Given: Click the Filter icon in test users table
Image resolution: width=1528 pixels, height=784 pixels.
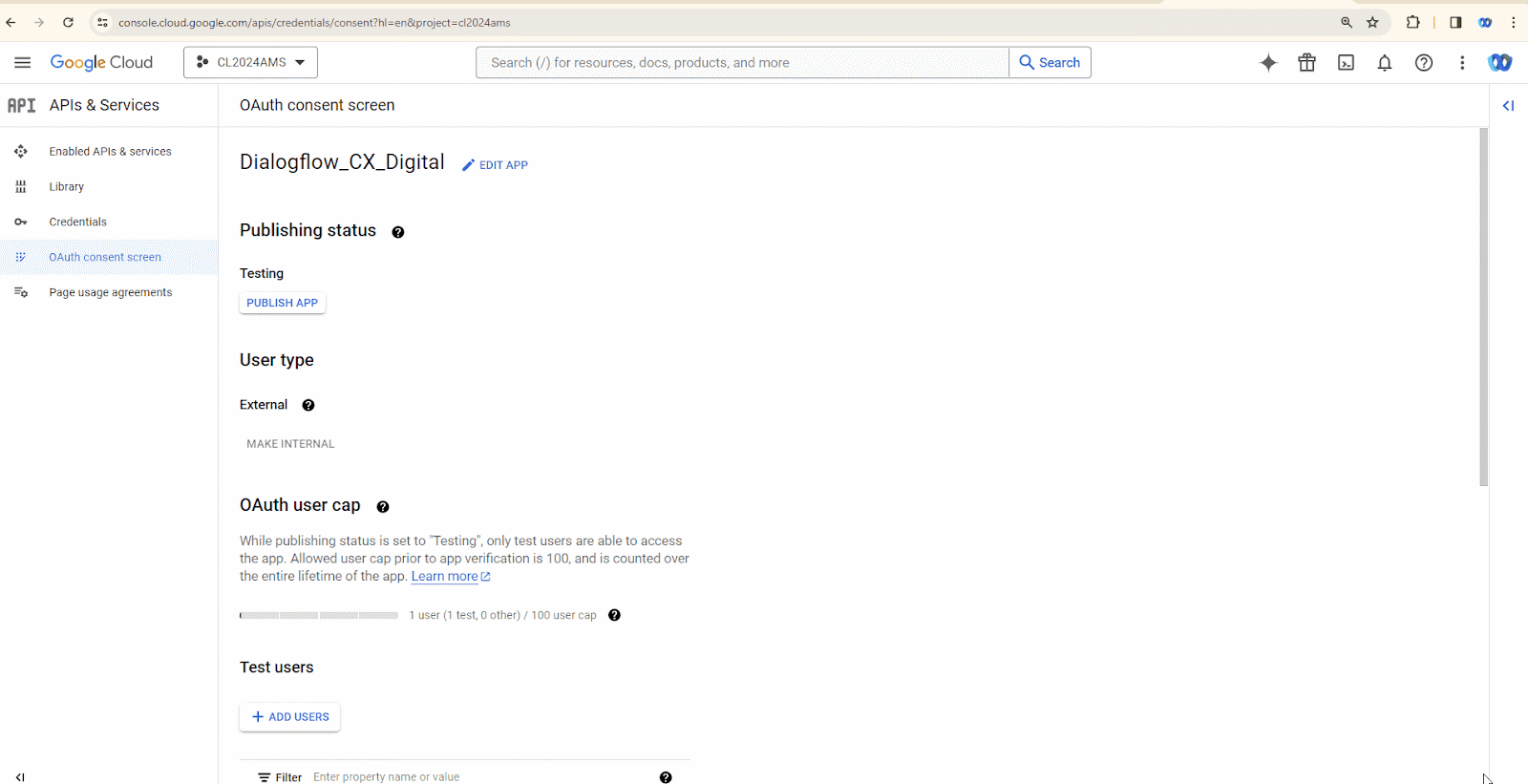Looking at the screenshot, I should tap(265, 777).
